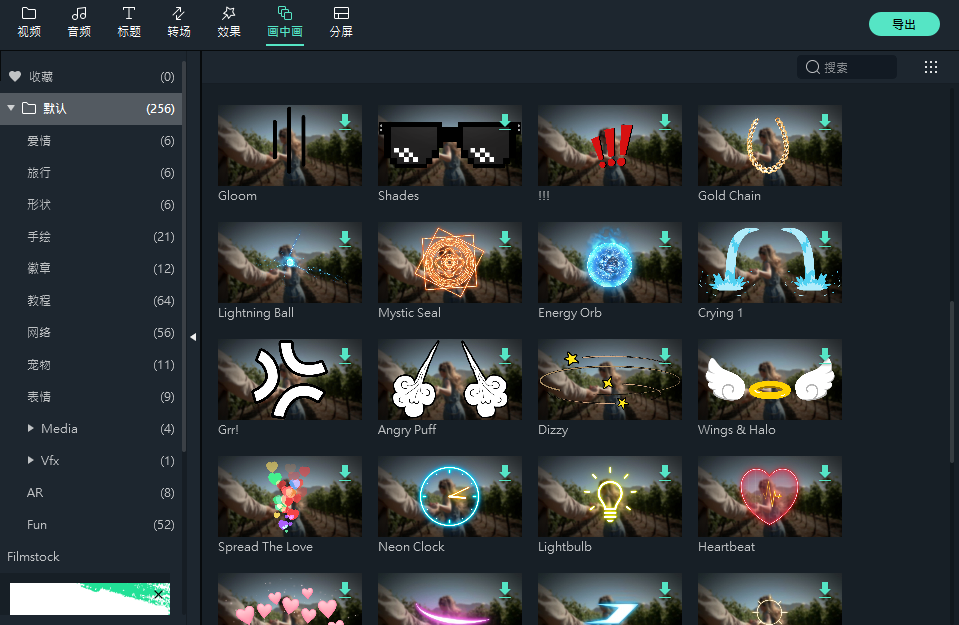
Task: Select the Energy Orb thumbnail
Action: (610, 262)
